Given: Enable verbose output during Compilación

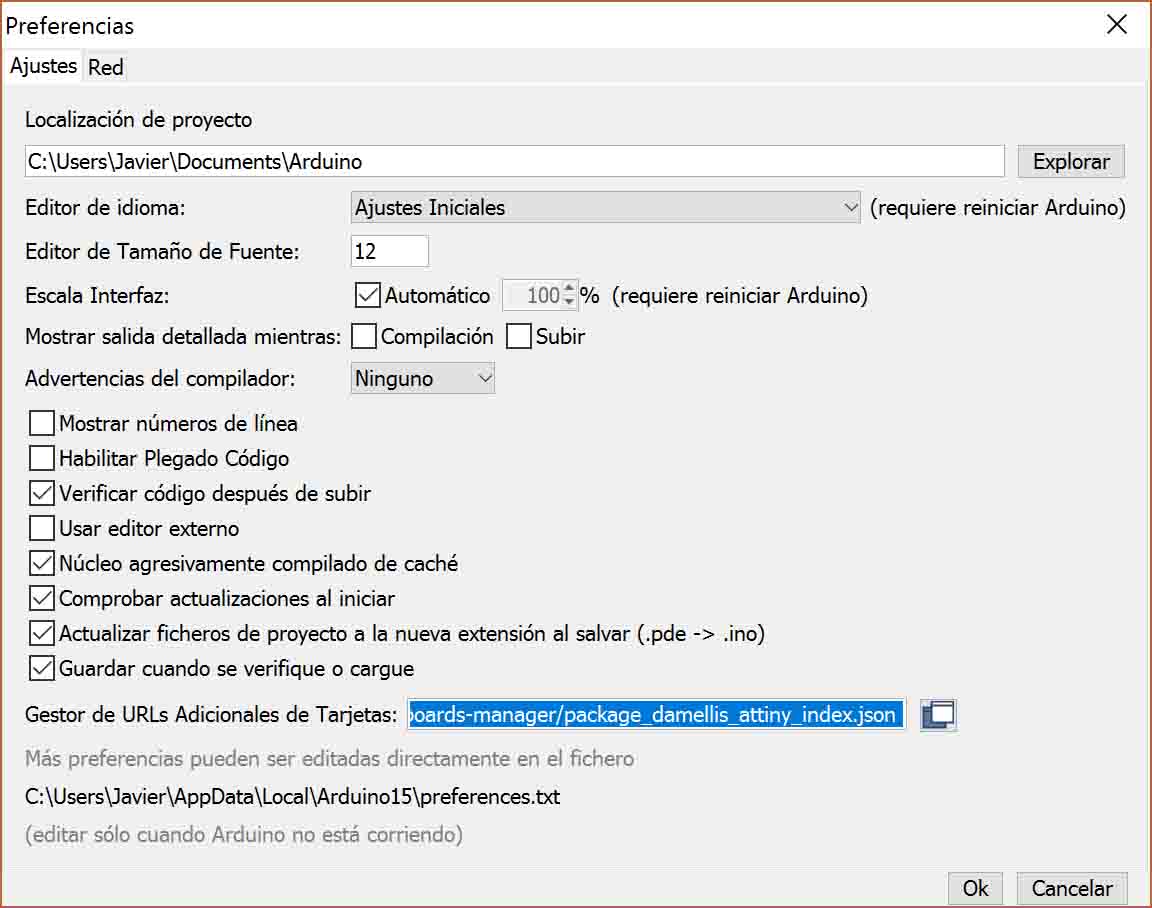Looking at the screenshot, I should coord(364,336).
